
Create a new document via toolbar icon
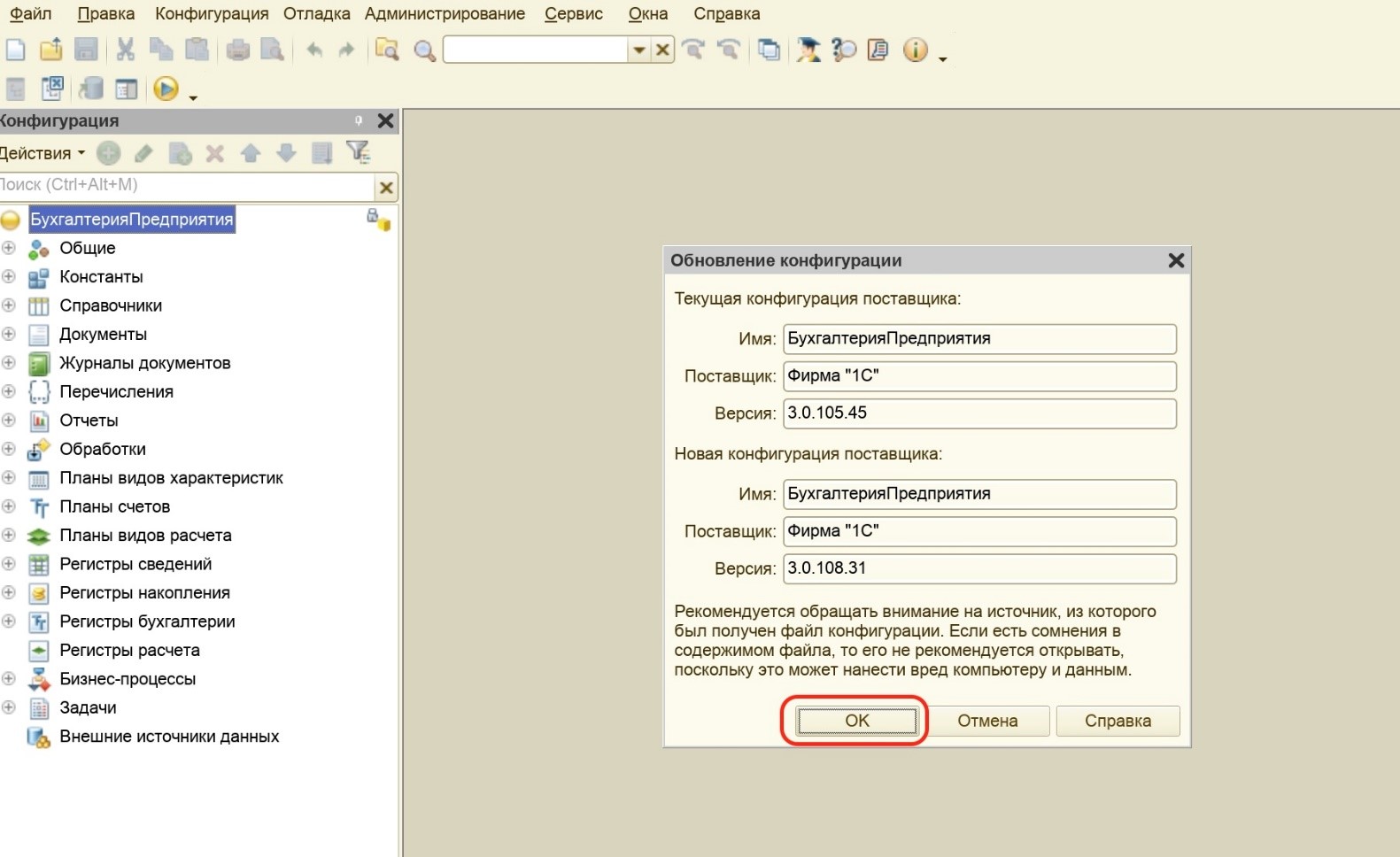coord(15,50)
